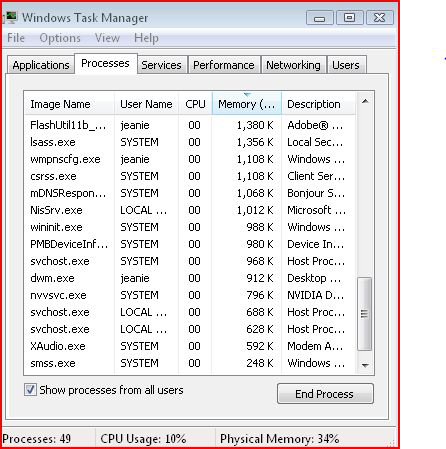The image size is (446, 449).
Task: Untick Show processes from all users
Action: pyautogui.click(x=30, y=390)
